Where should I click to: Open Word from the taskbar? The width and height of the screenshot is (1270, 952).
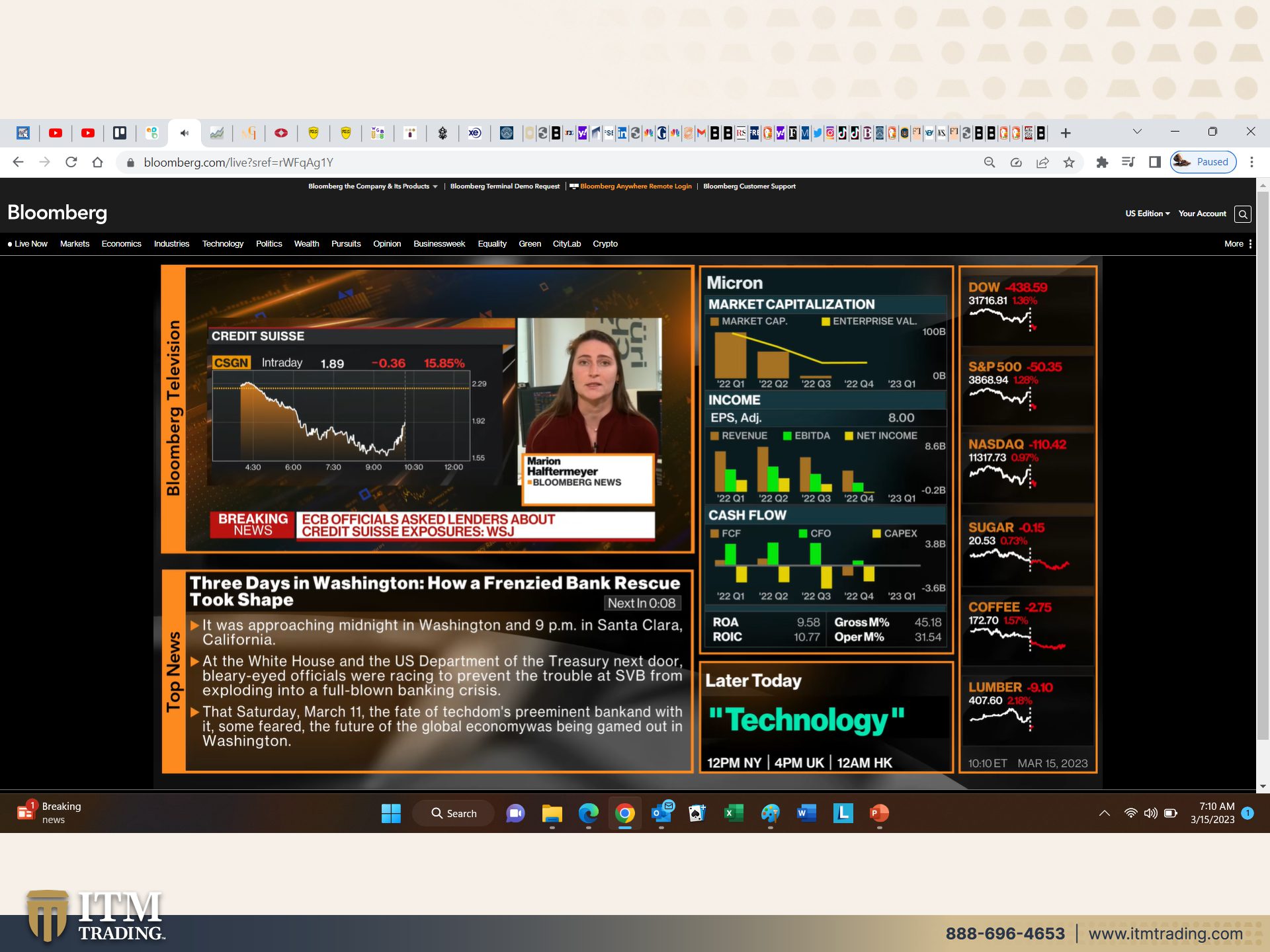pyautogui.click(x=806, y=813)
